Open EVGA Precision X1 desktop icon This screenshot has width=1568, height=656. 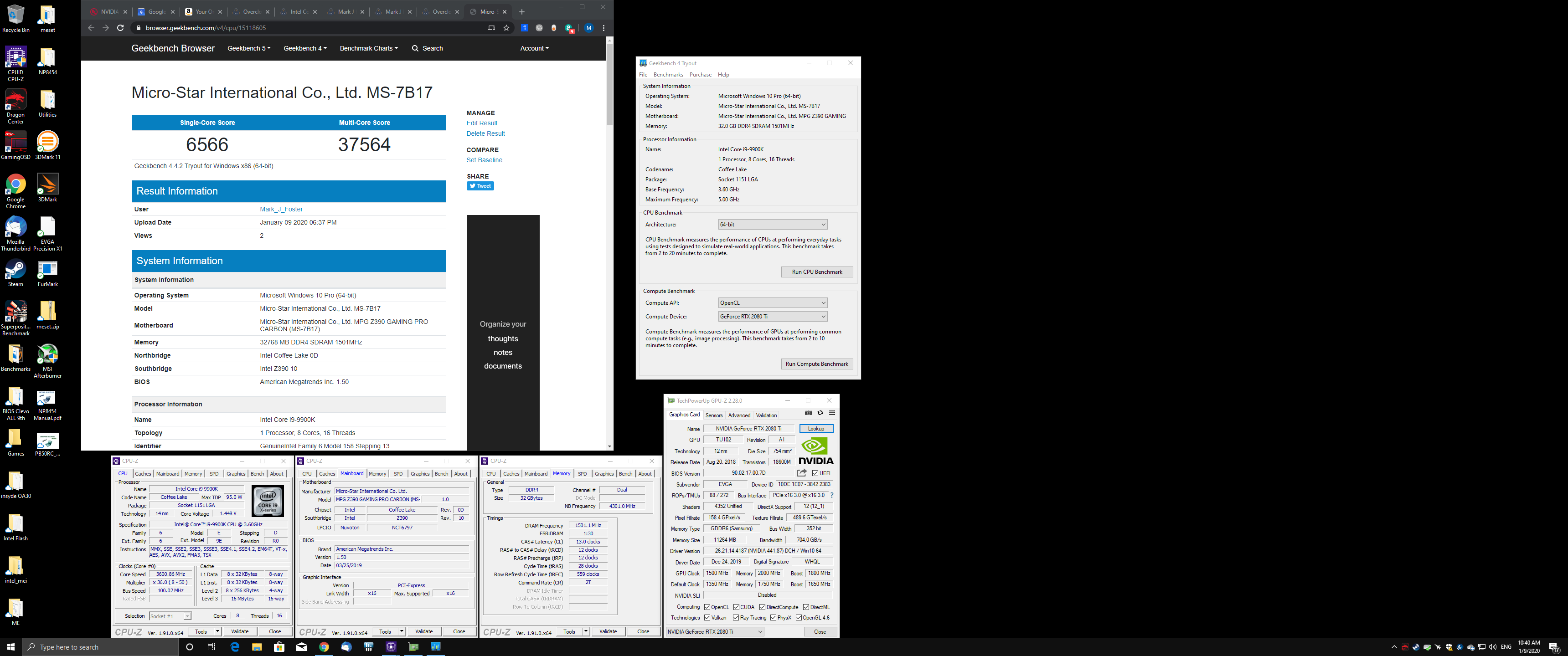click(x=47, y=234)
